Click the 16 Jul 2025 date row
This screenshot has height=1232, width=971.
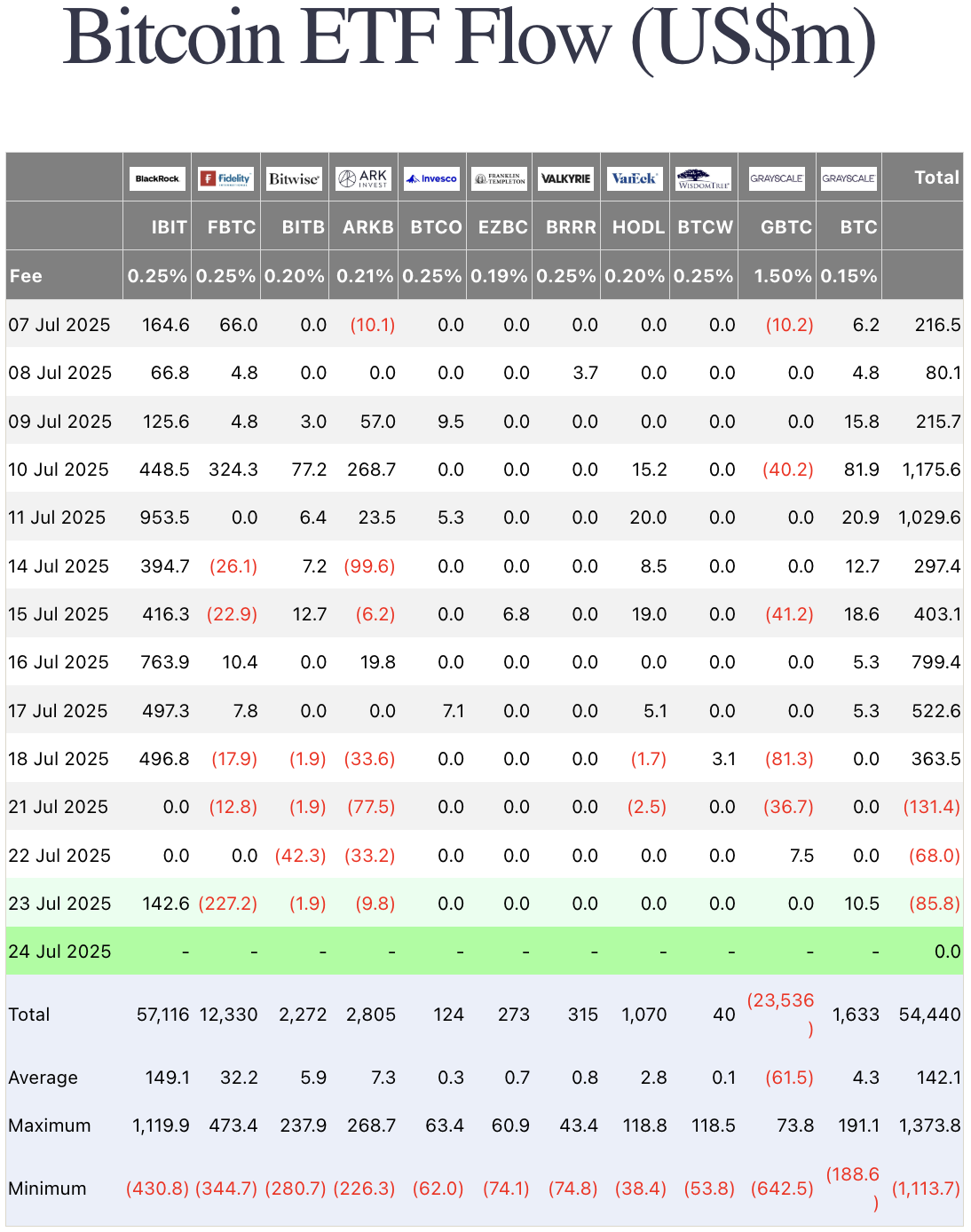coord(59,662)
